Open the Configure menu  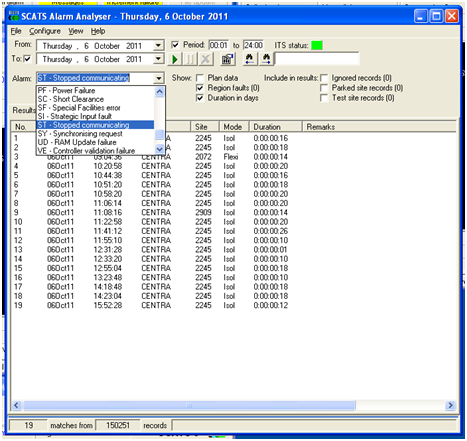[45, 31]
